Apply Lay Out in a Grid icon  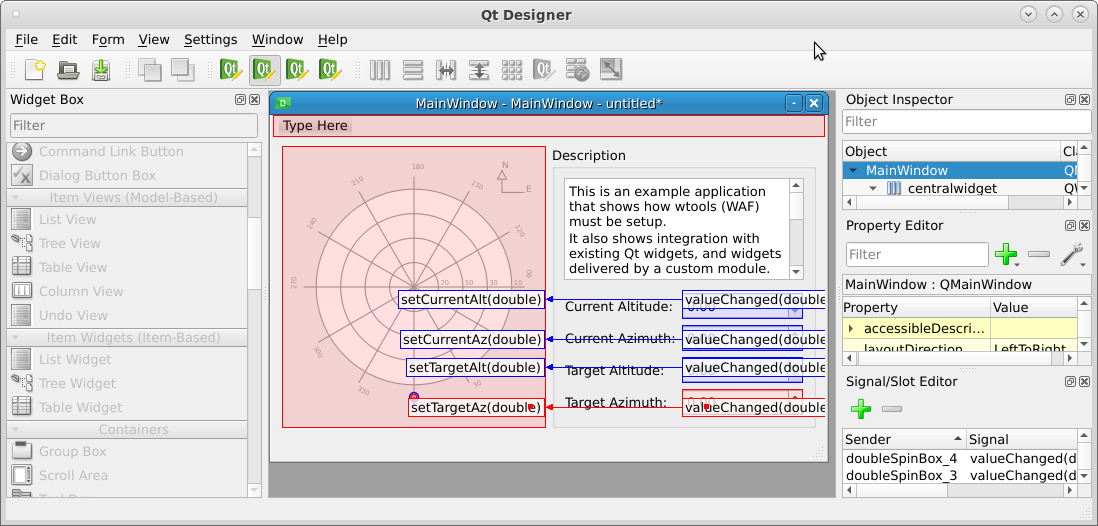coord(512,70)
